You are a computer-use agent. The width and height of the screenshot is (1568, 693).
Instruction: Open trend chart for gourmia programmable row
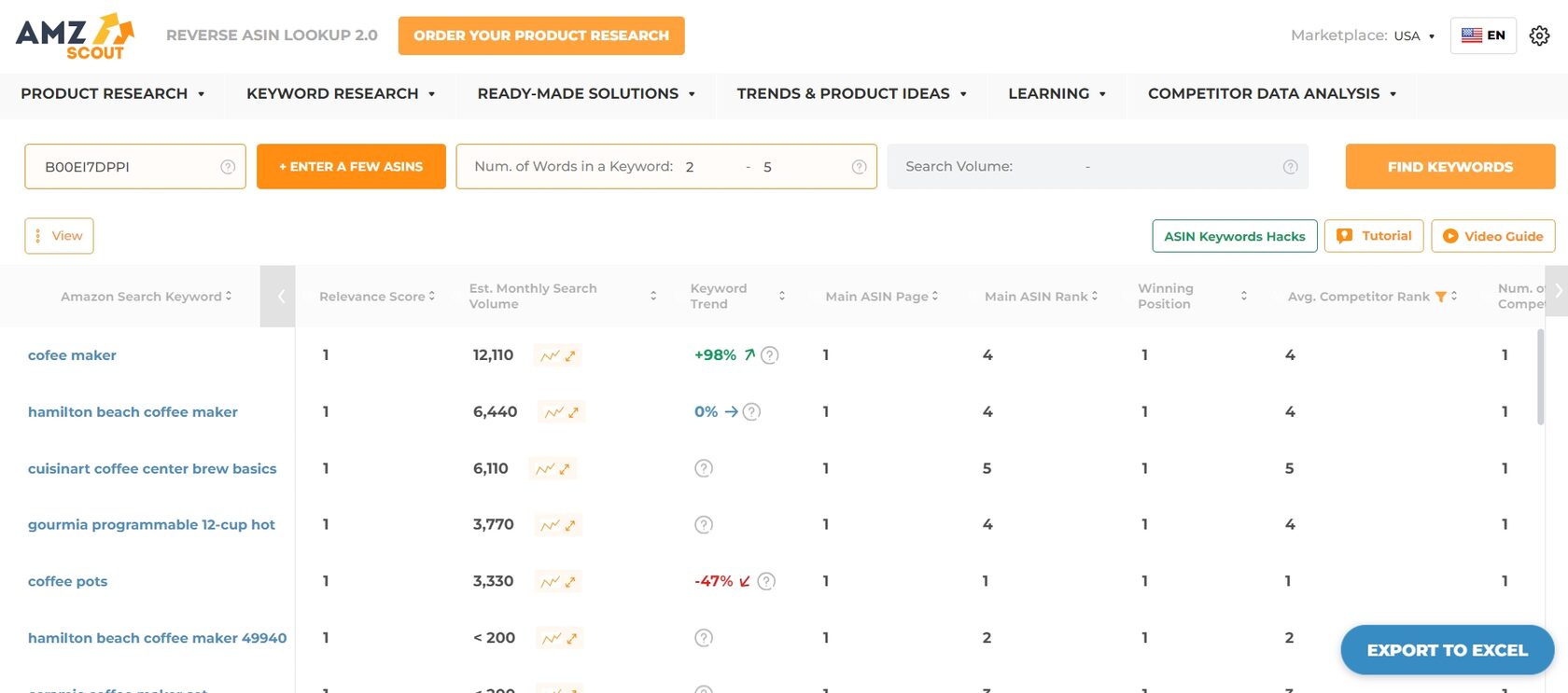(x=558, y=525)
